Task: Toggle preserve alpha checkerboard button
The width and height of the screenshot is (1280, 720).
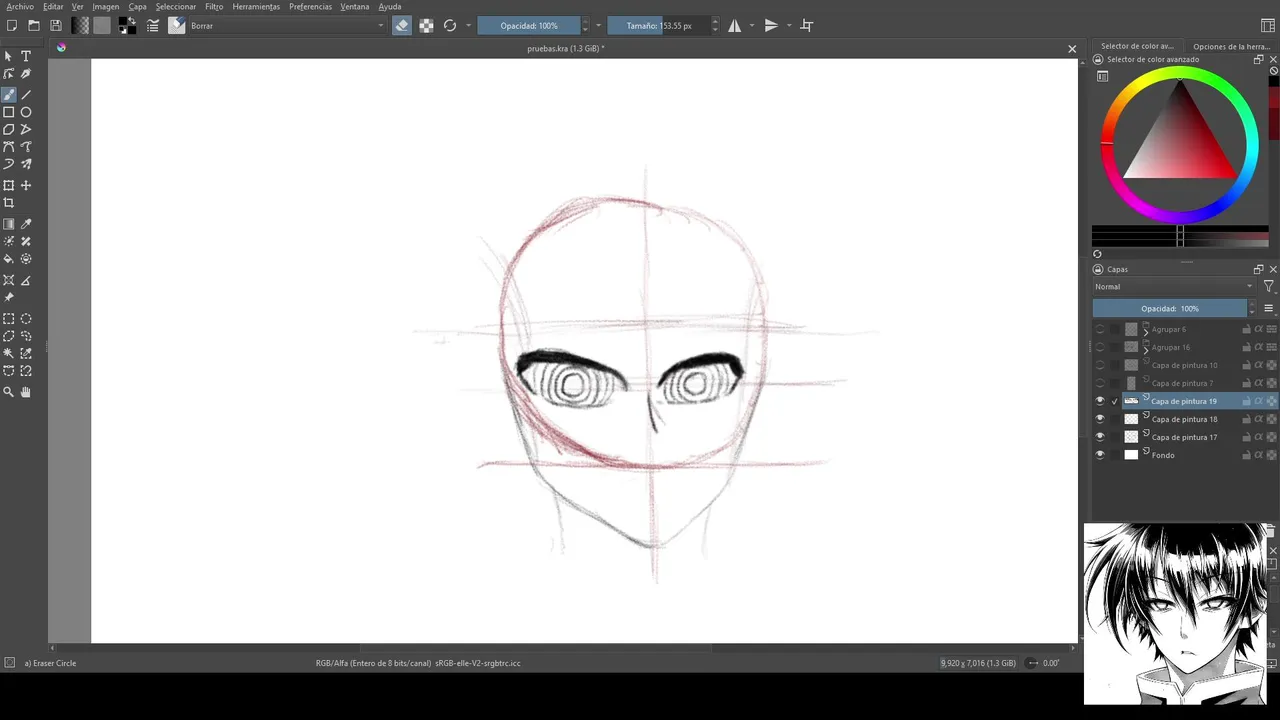Action: point(426,25)
